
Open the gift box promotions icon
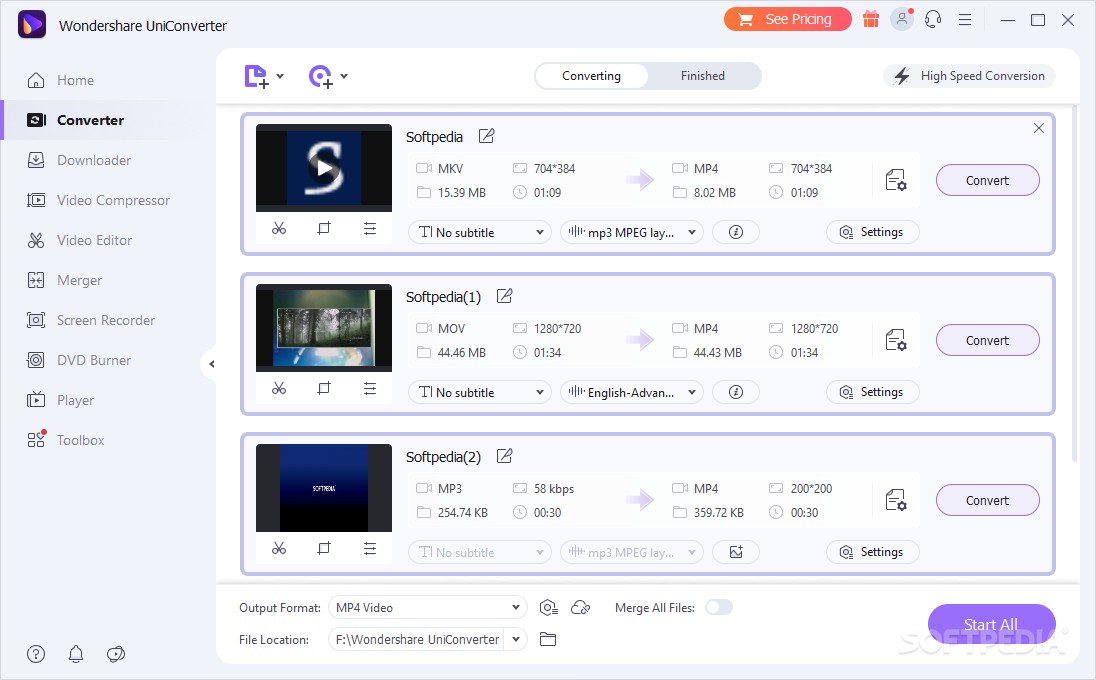click(870, 20)
